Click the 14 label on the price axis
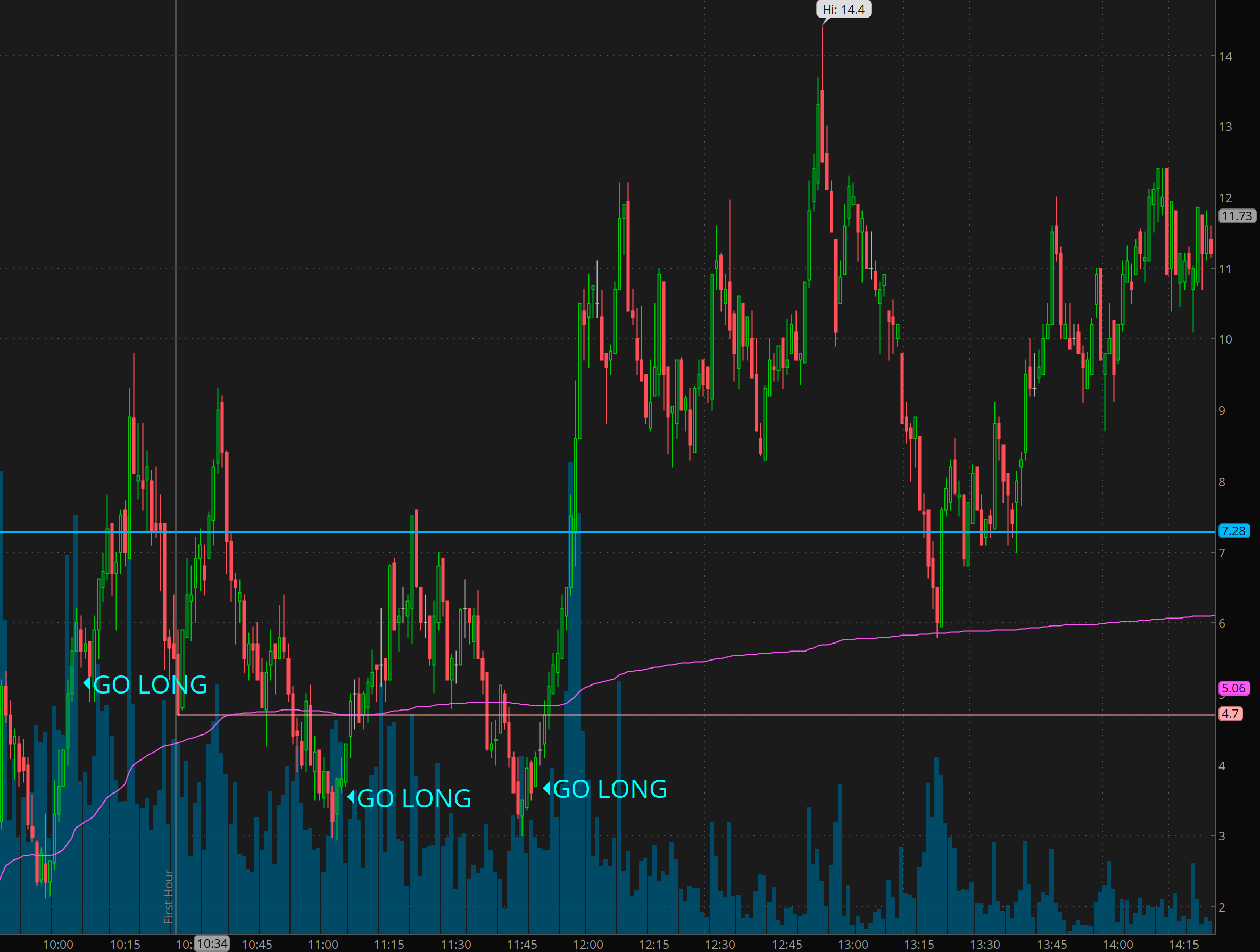The width and height of the screenshot is (1260, 952). coord(1225,56)
